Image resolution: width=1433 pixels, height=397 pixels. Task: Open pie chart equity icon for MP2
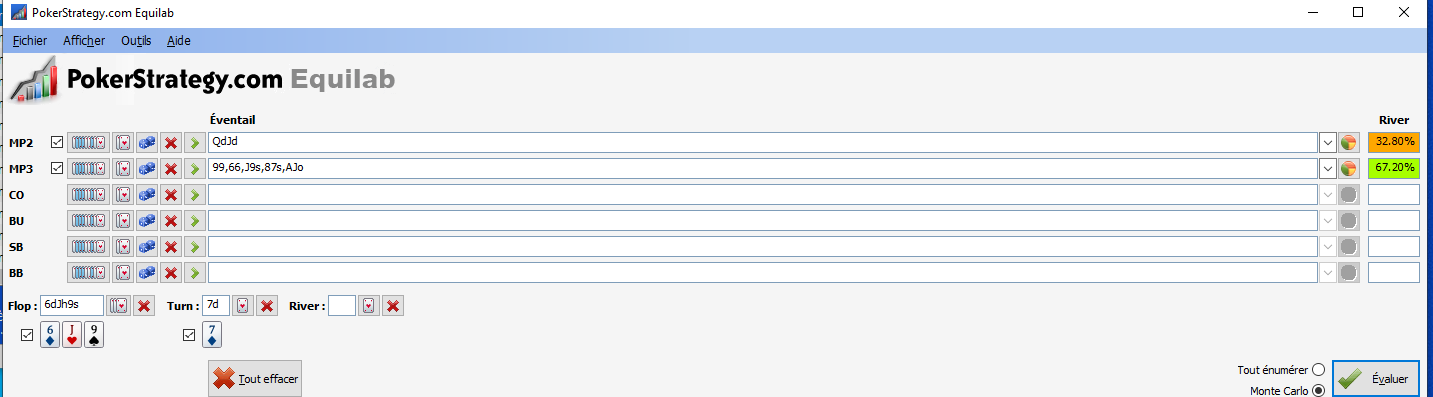coord(1349,142)
